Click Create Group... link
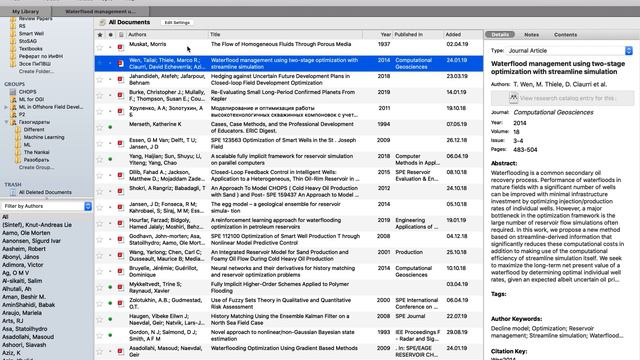This screenshot has width=640, height=360. [37, 167]
